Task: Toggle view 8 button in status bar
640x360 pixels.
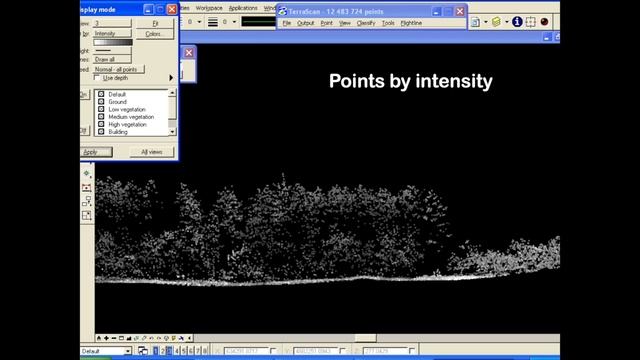Action: coord(205,351)
